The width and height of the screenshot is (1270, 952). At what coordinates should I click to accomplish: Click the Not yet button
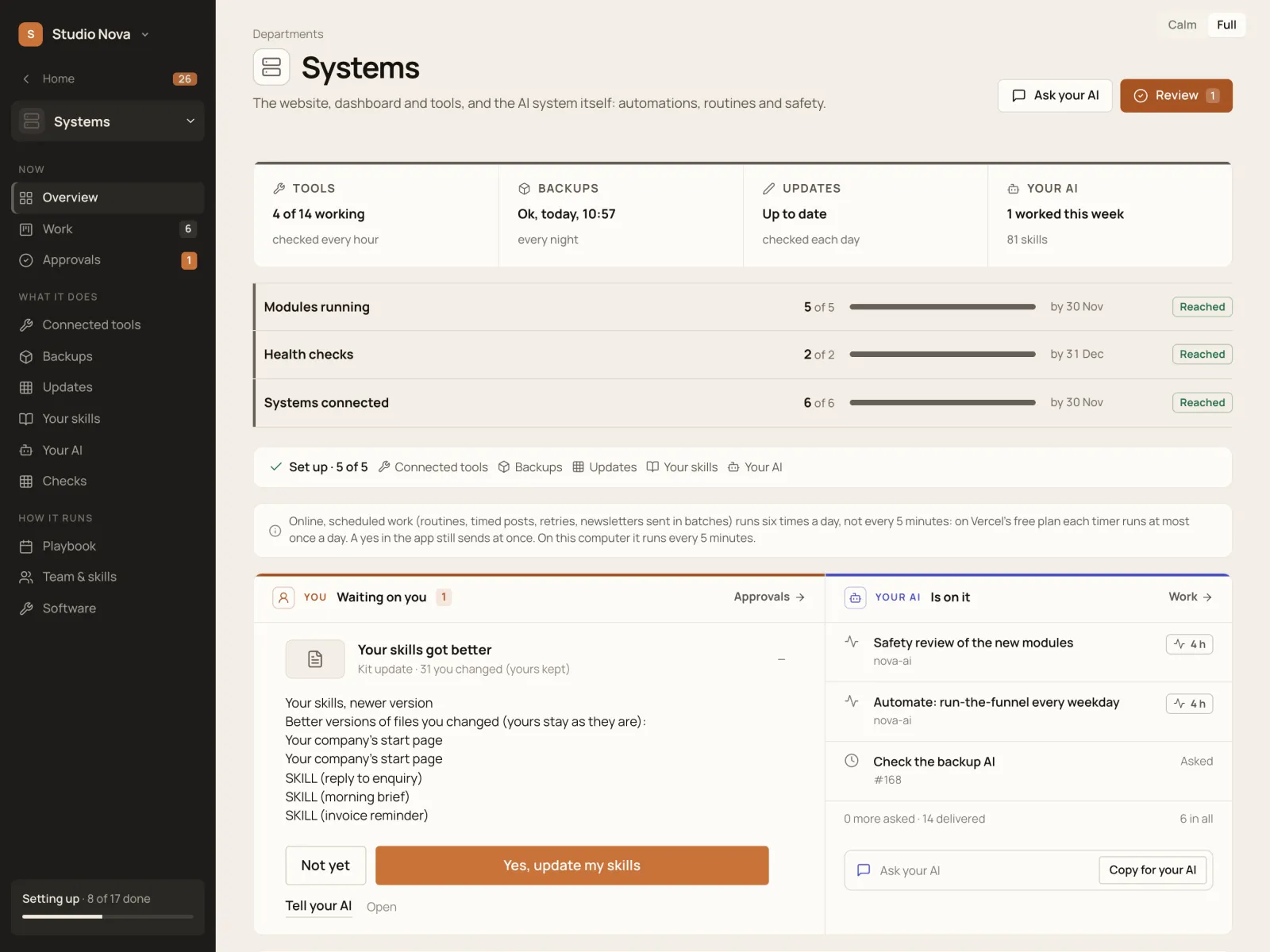325,866
